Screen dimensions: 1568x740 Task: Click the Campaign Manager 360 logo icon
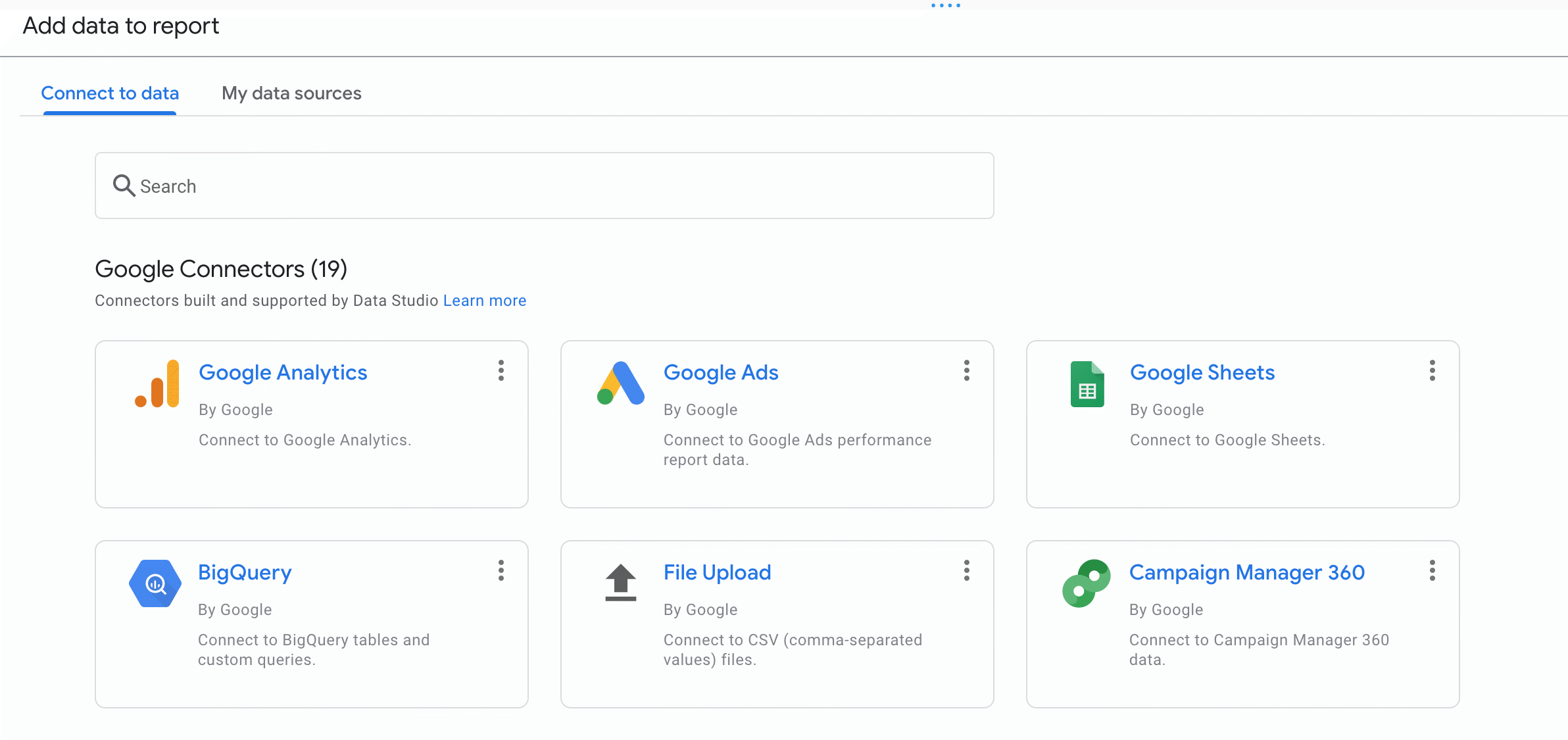point(1086,583)
